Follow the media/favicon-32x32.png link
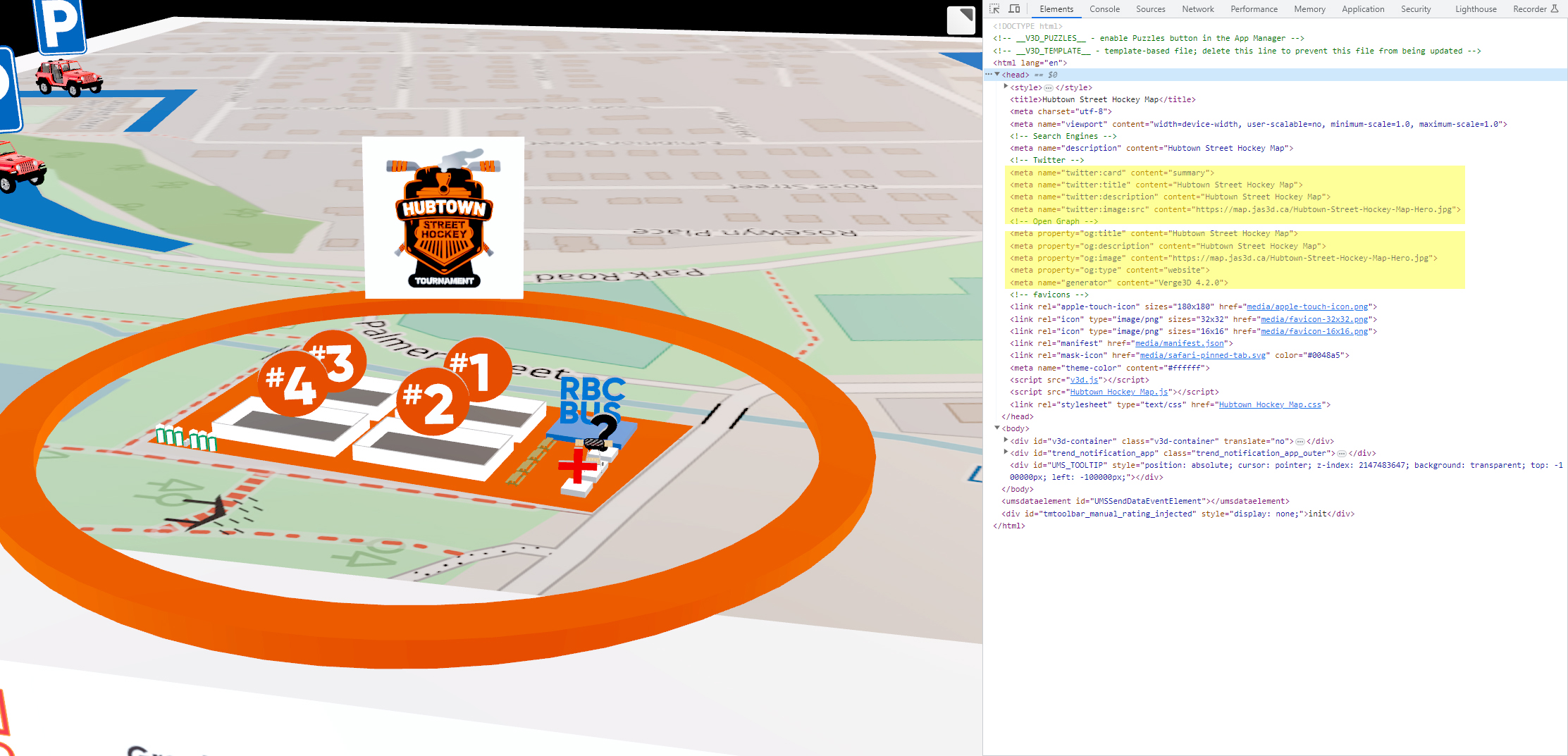This screenshot has width=1568, height=756. (x=1314, y=319)
